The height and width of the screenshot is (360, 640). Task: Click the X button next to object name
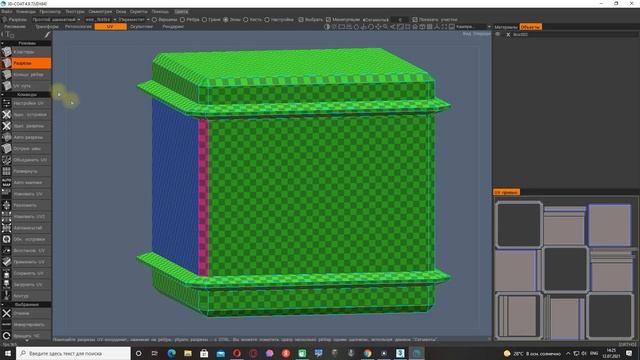[508, 35]
